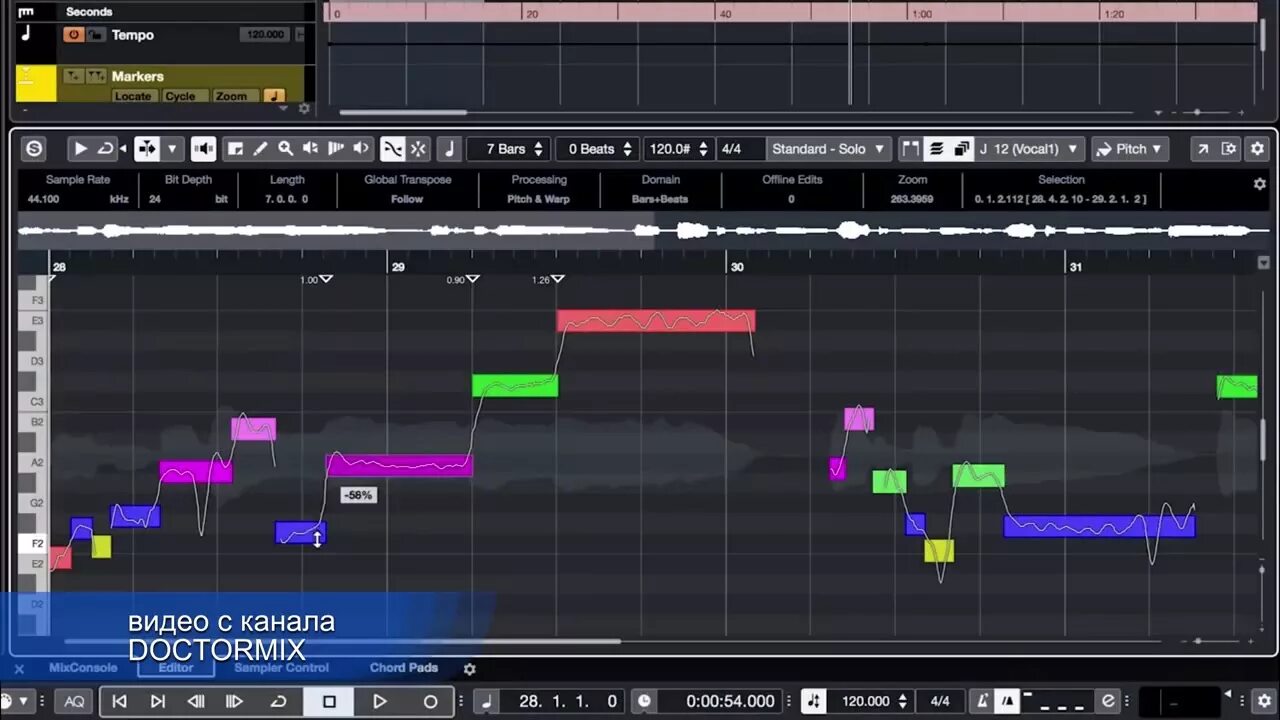Image resolution: width=1280 pixels, height=720 pixels.
Task: Open the Standard - Solo algorithm dropdown
Action: (829, 149)
